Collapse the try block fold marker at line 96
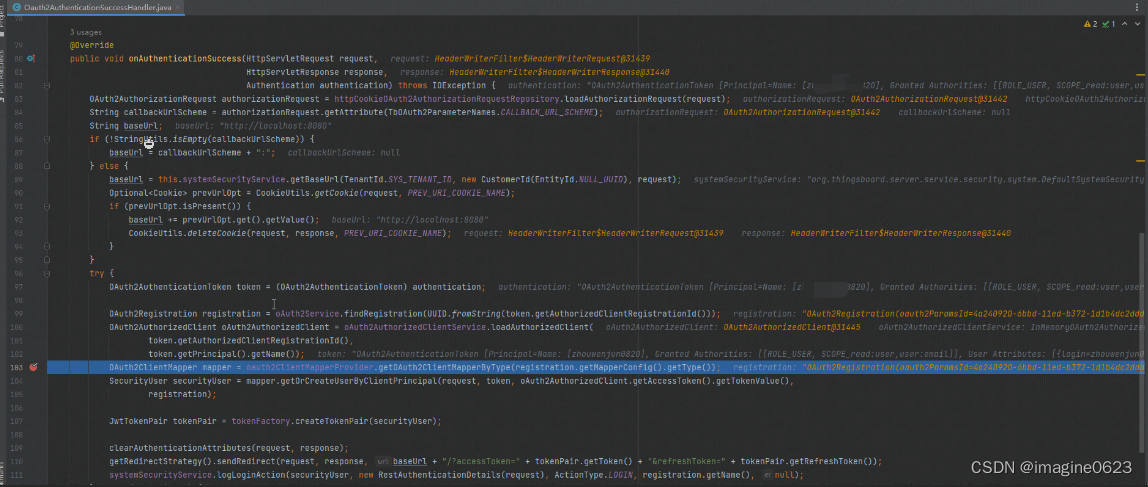 (x=47, y=273)
